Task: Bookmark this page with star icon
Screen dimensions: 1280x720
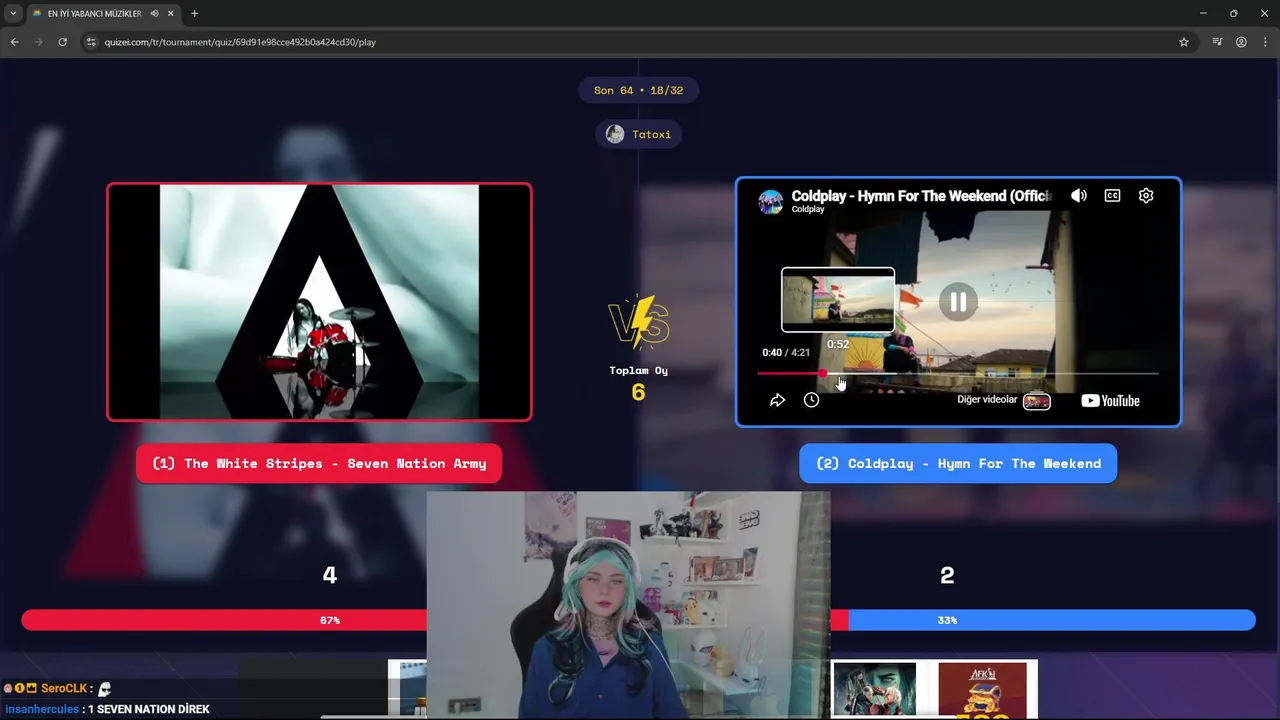Action: pyautogui.click(x=1184, y=42)
